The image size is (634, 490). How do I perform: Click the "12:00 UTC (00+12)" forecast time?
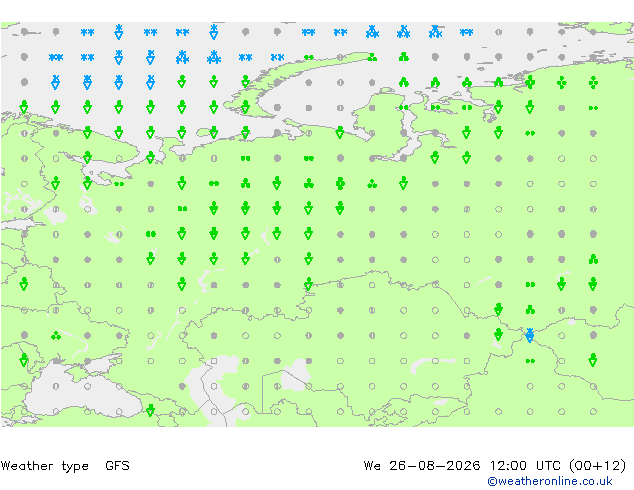click(x=558, y=466)
